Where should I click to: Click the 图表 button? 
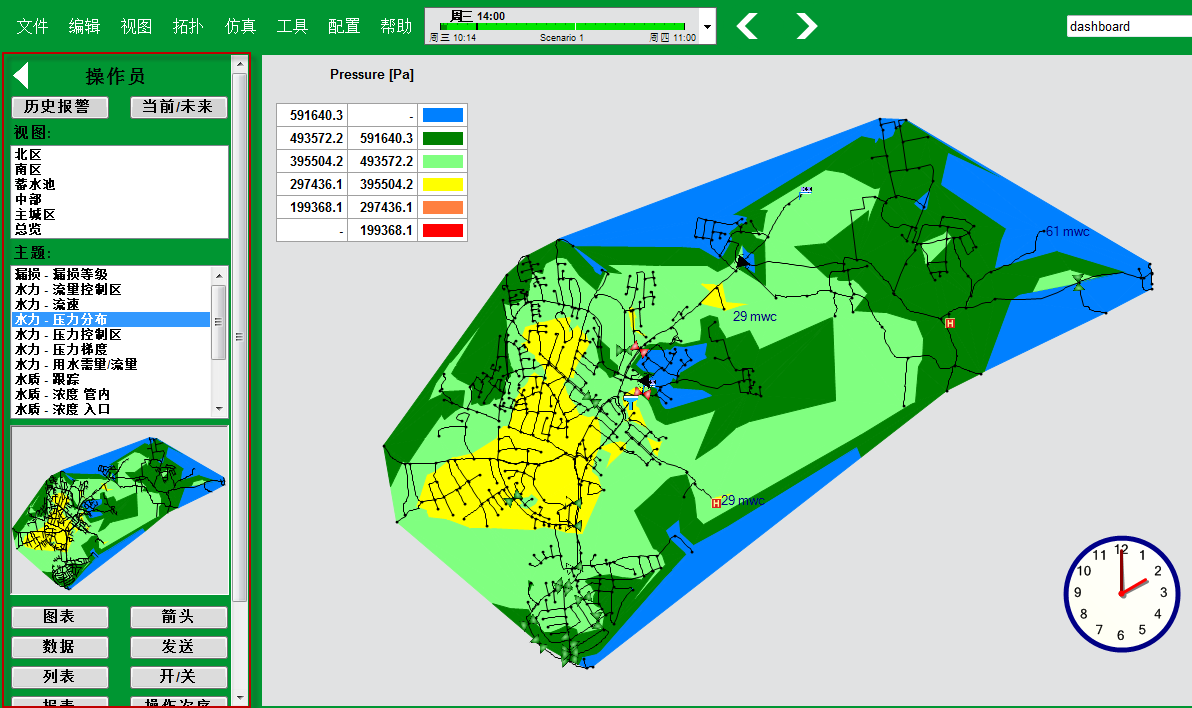(x=59, y=617)
